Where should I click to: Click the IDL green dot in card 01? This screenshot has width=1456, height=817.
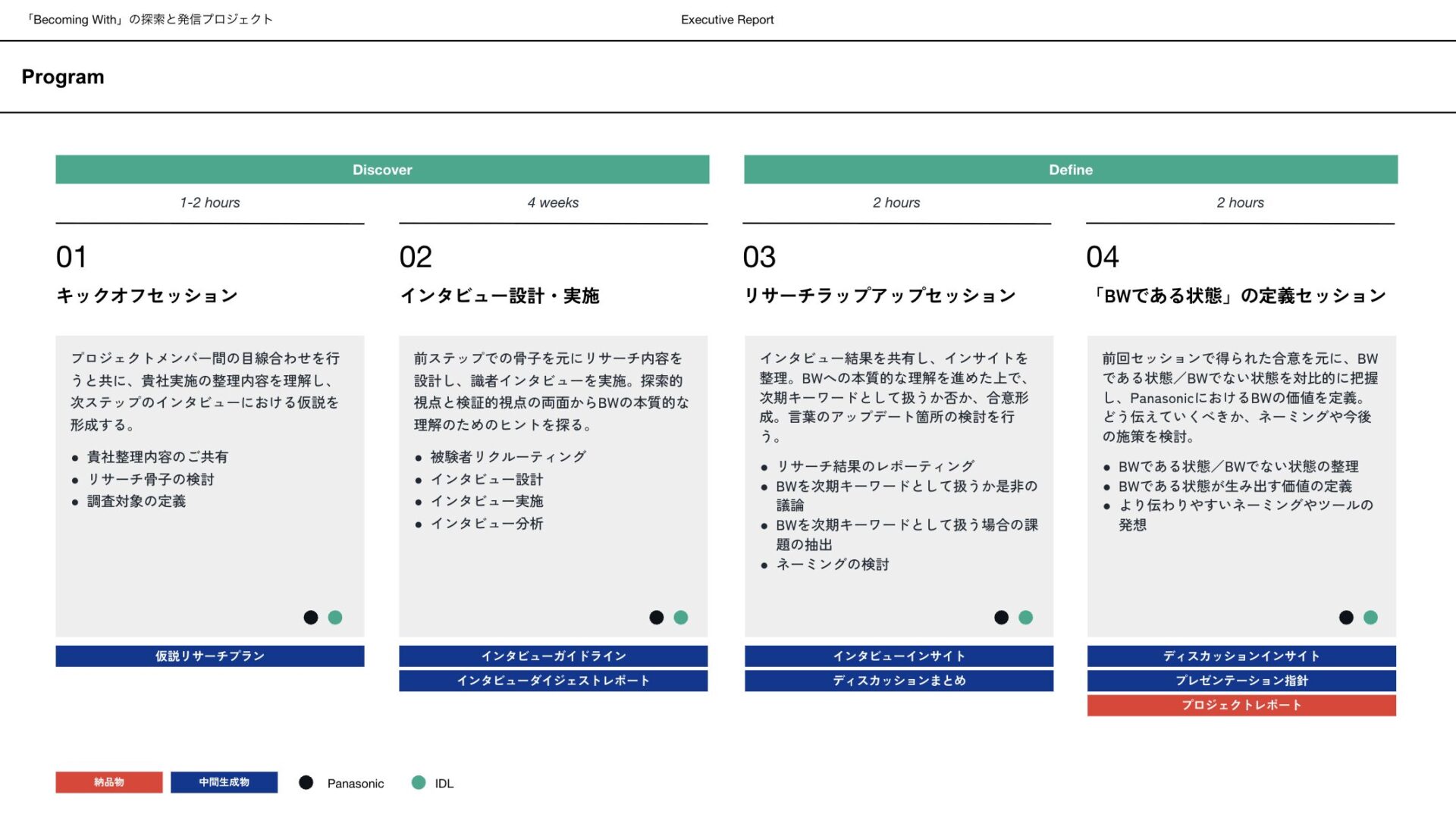(334, 618)
